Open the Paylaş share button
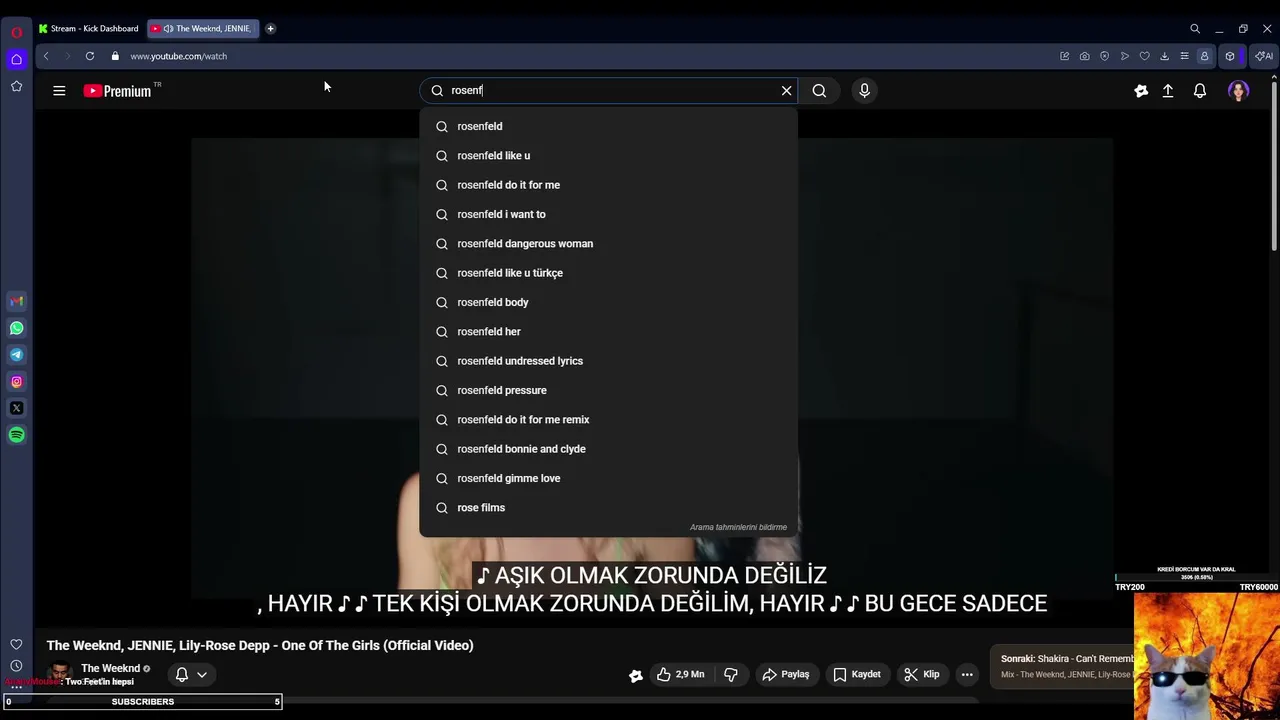1280x720 pixels. [785, 675]
